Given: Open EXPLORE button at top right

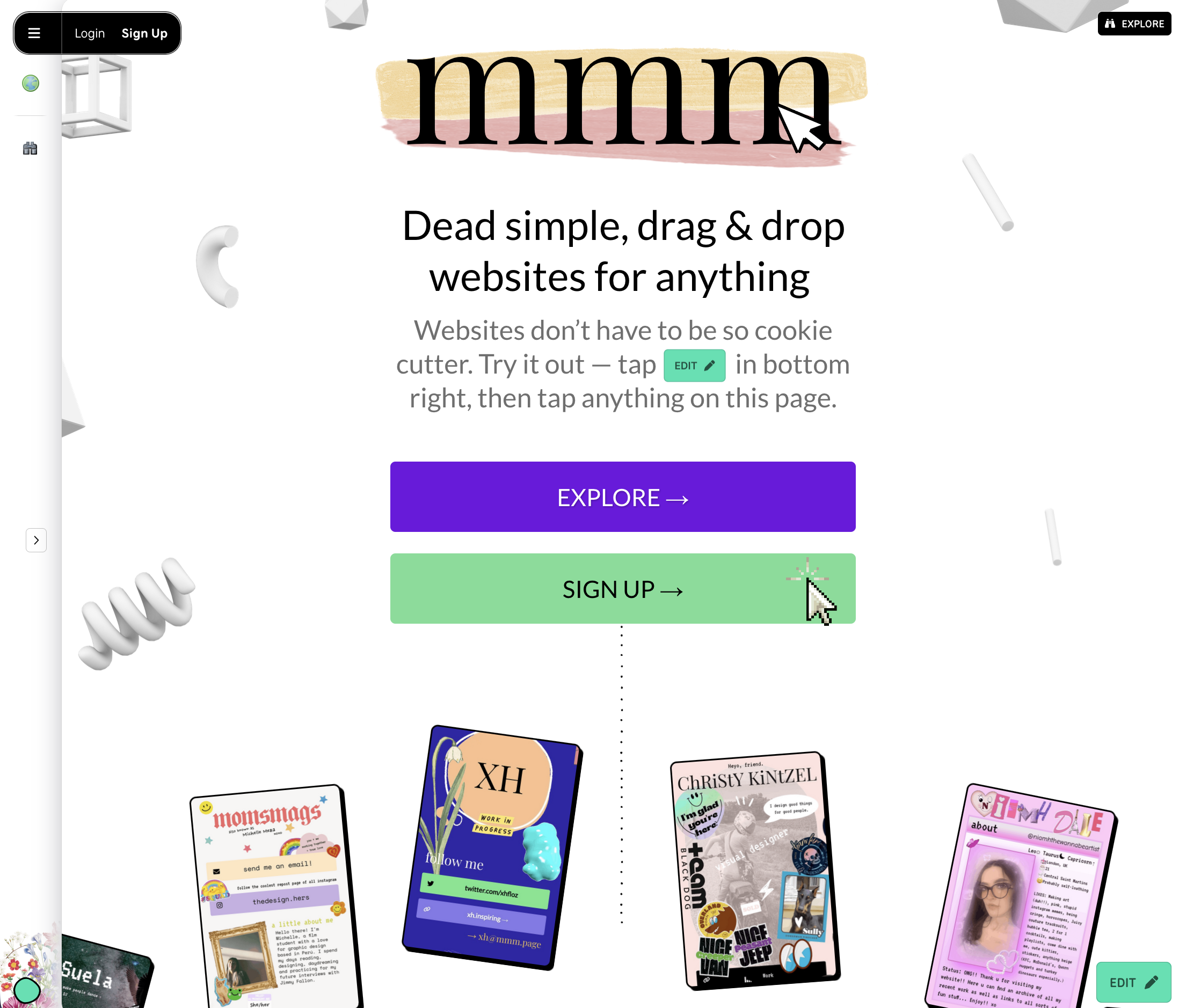Looking at the screenshot, I should point(1134,23).
